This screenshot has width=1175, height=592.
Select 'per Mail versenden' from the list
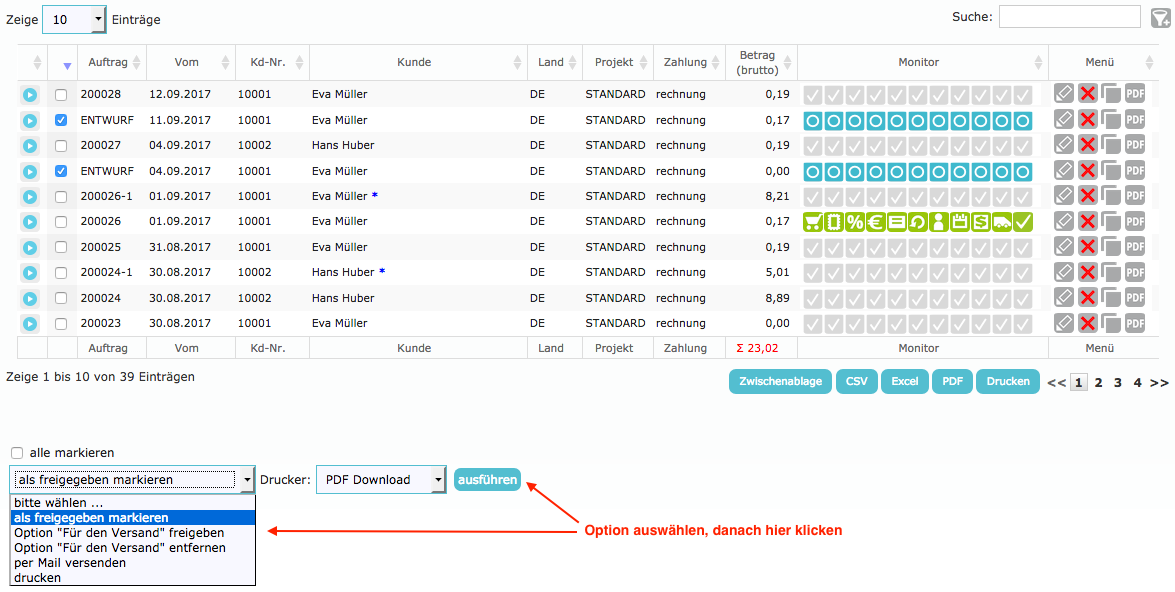(x=70, y=563)
